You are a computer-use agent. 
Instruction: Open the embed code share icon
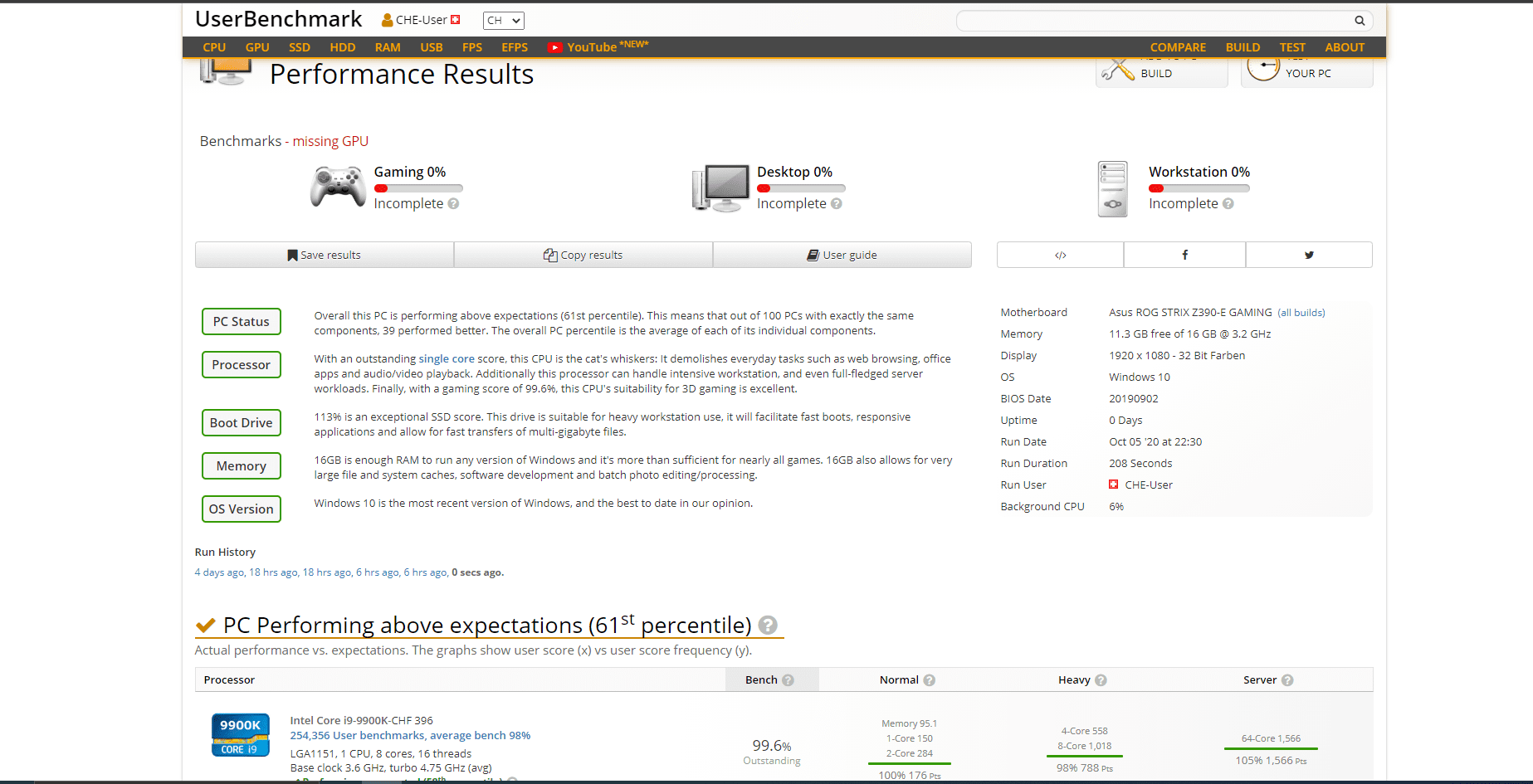tap(1060, 256)
